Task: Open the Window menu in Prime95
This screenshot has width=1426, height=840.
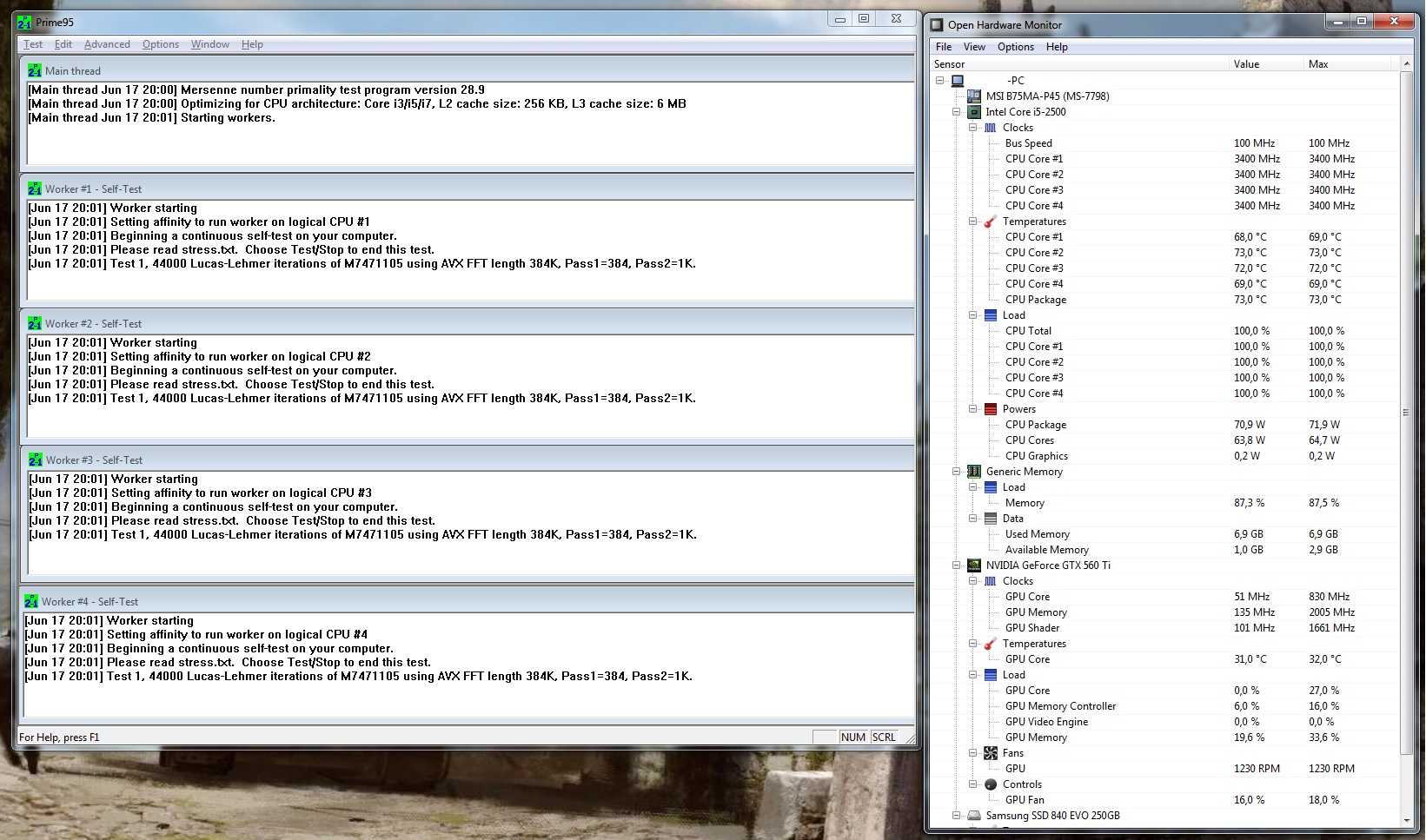Action: point(210,44)
